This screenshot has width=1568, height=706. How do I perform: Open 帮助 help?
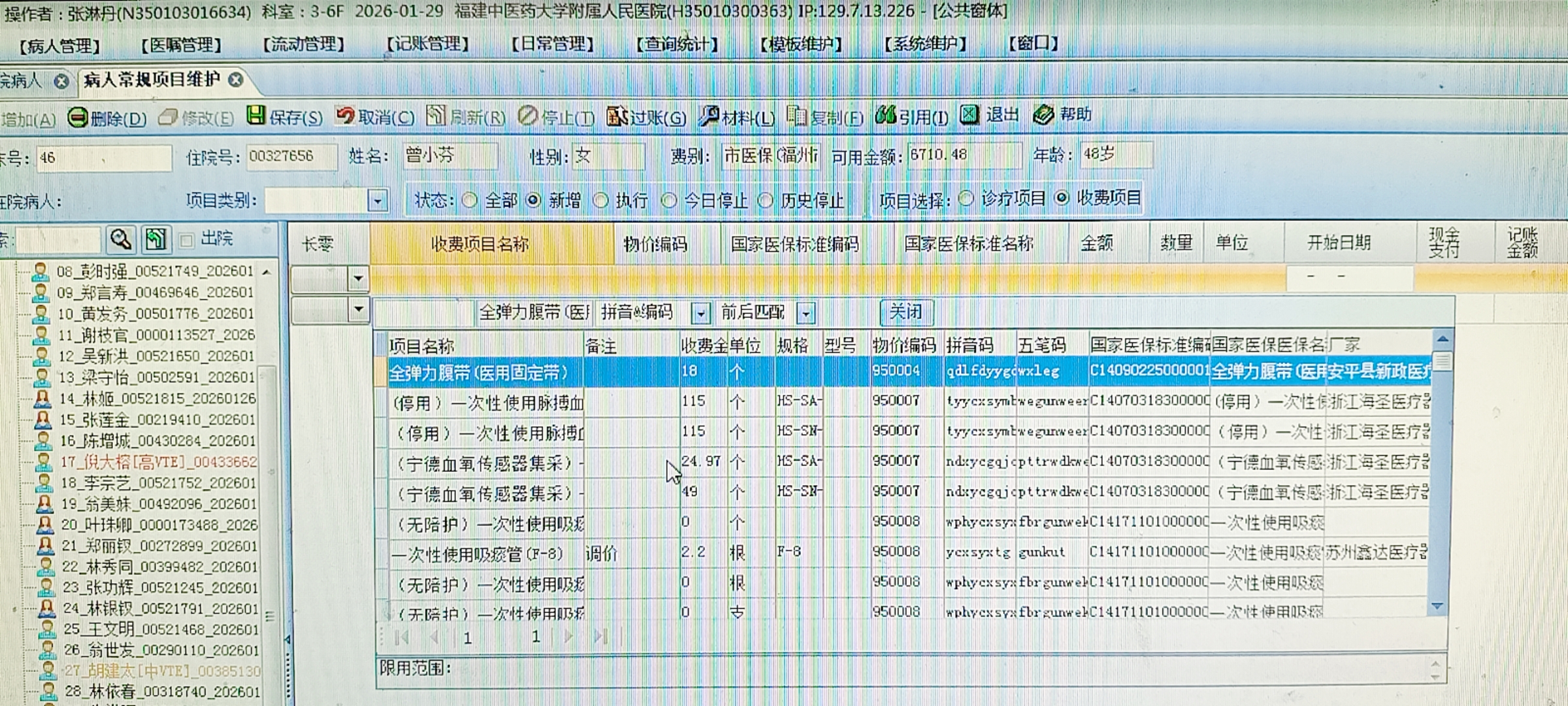click(1043, 115)
